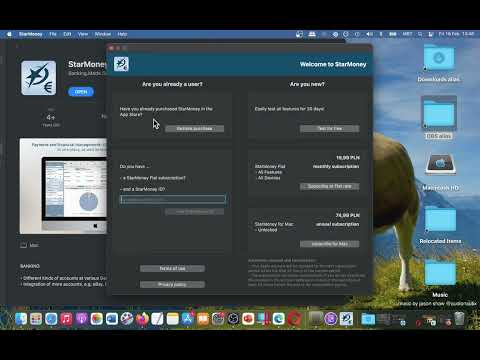This screenshot has width=480, height=360.
Task: Click the Bluetooth icon in menu bar
Action: [381, 34]
